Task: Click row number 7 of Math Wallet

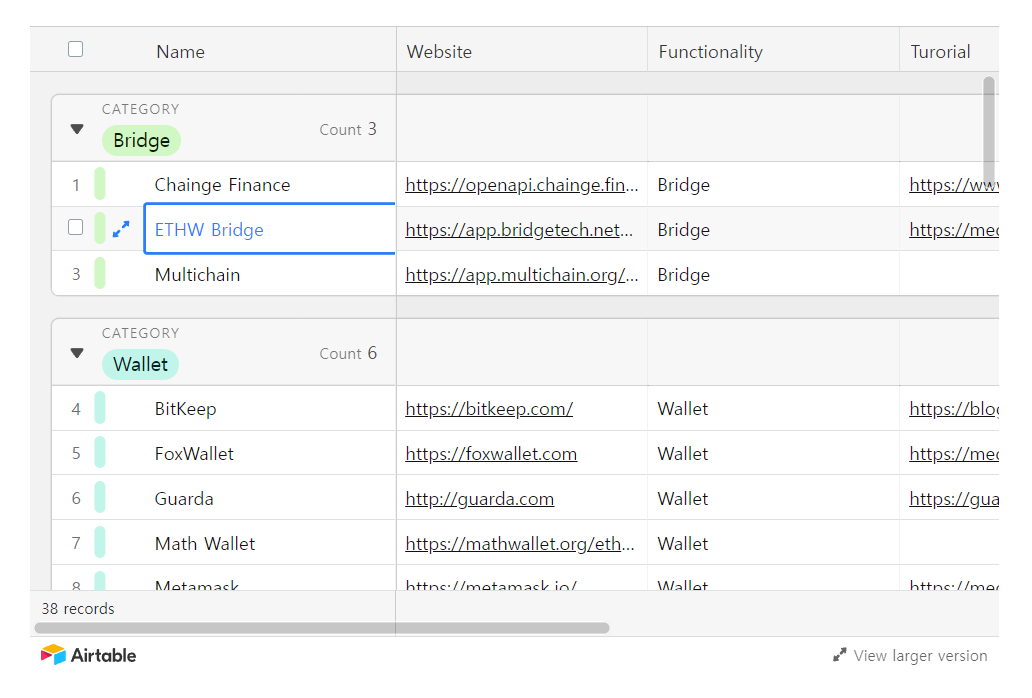Action: point(76,543)
